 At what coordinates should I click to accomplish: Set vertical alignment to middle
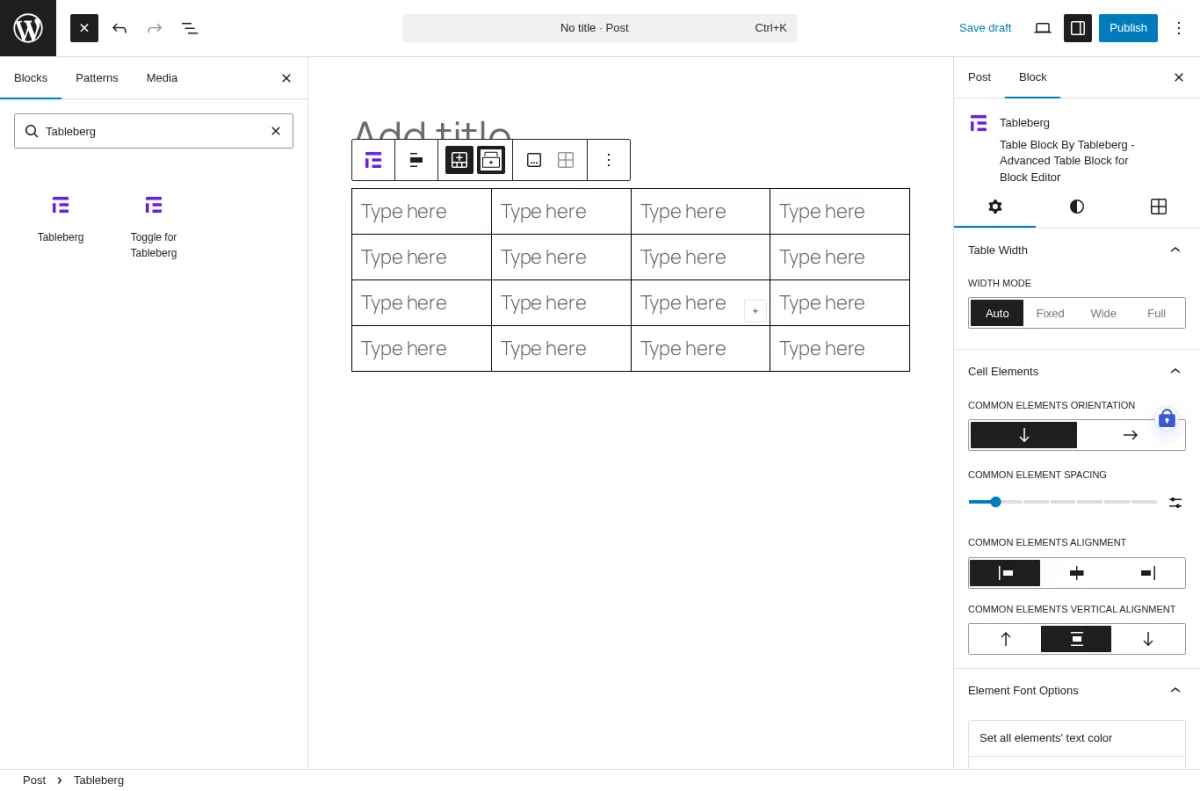tap(1076, 639)
